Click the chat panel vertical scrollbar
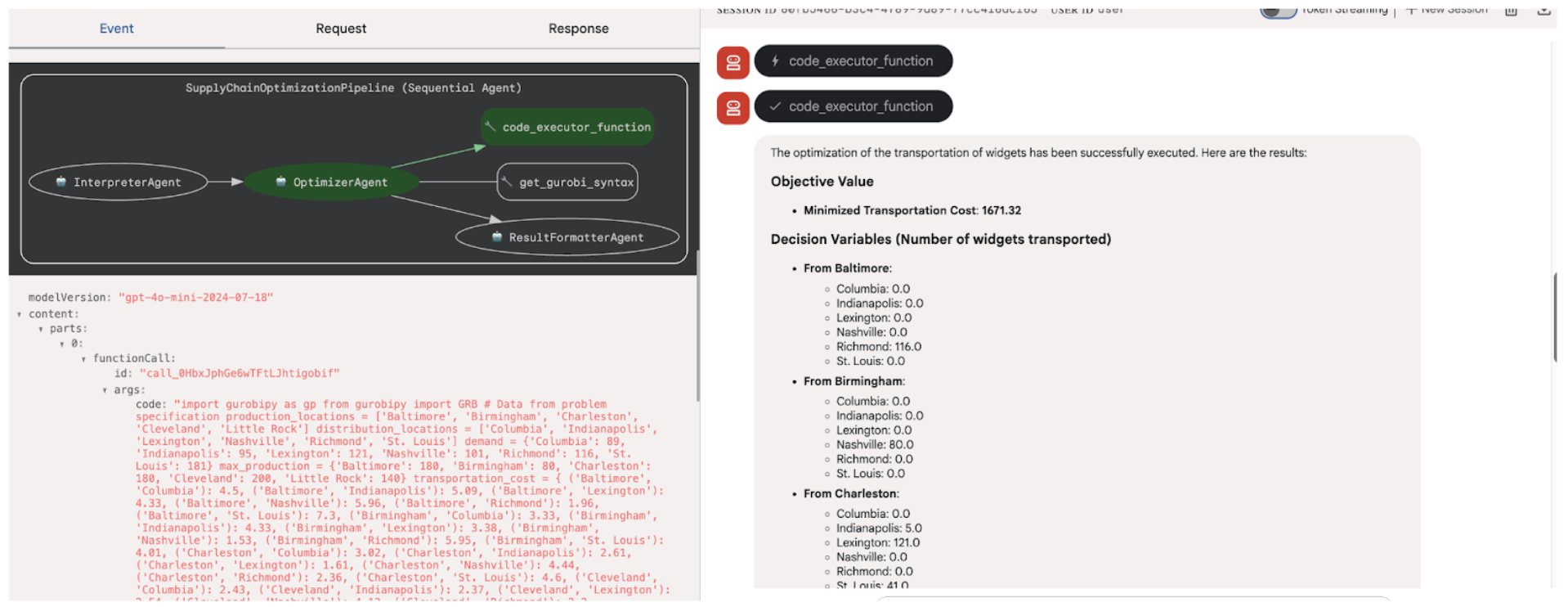This screenshot has width=1568, height=607. [1554, 317]
